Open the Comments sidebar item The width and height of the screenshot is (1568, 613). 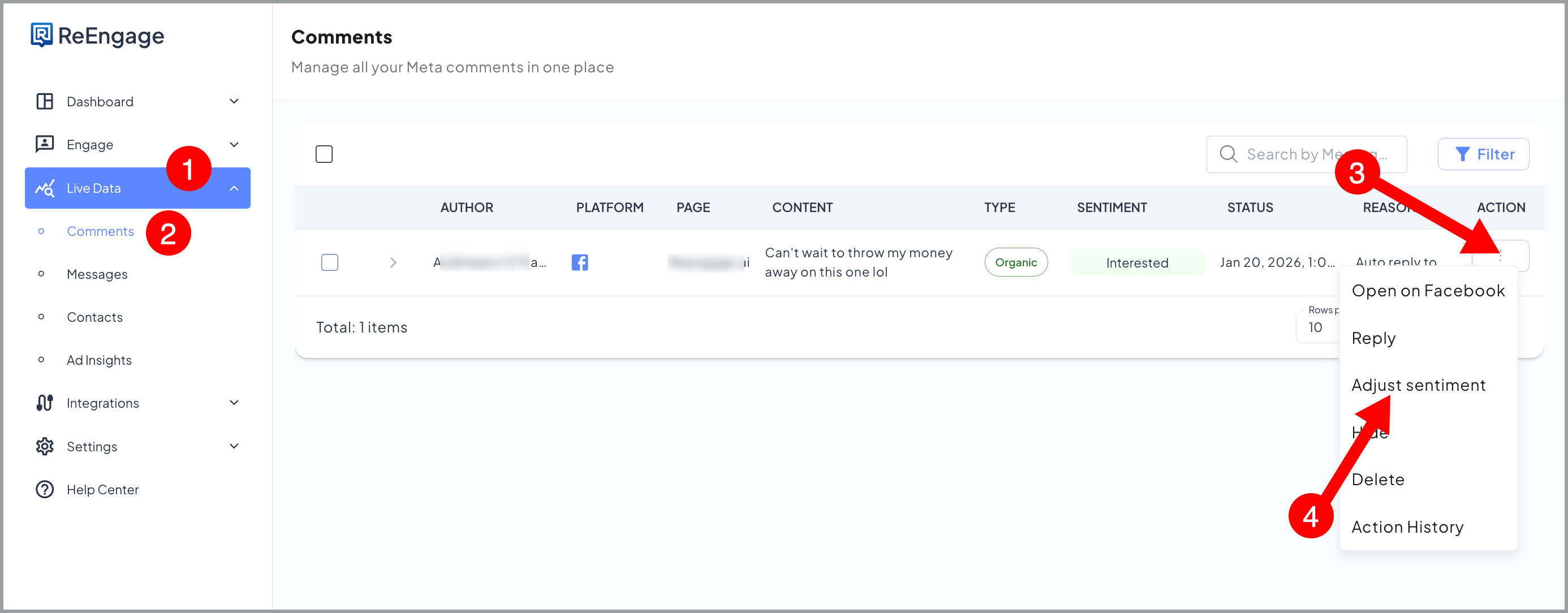tap(100, 231)
